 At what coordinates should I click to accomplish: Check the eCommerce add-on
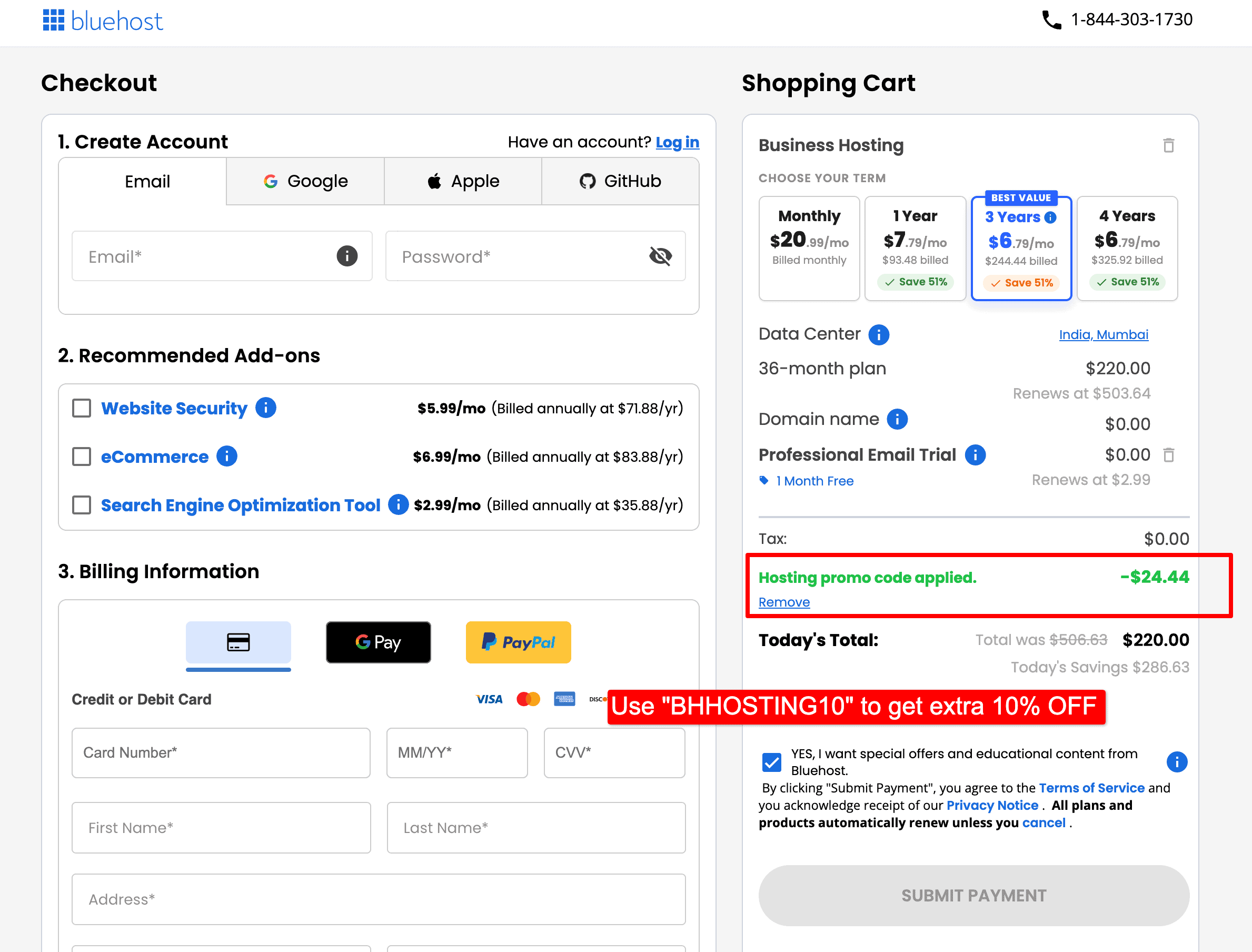tap(82, 456)
